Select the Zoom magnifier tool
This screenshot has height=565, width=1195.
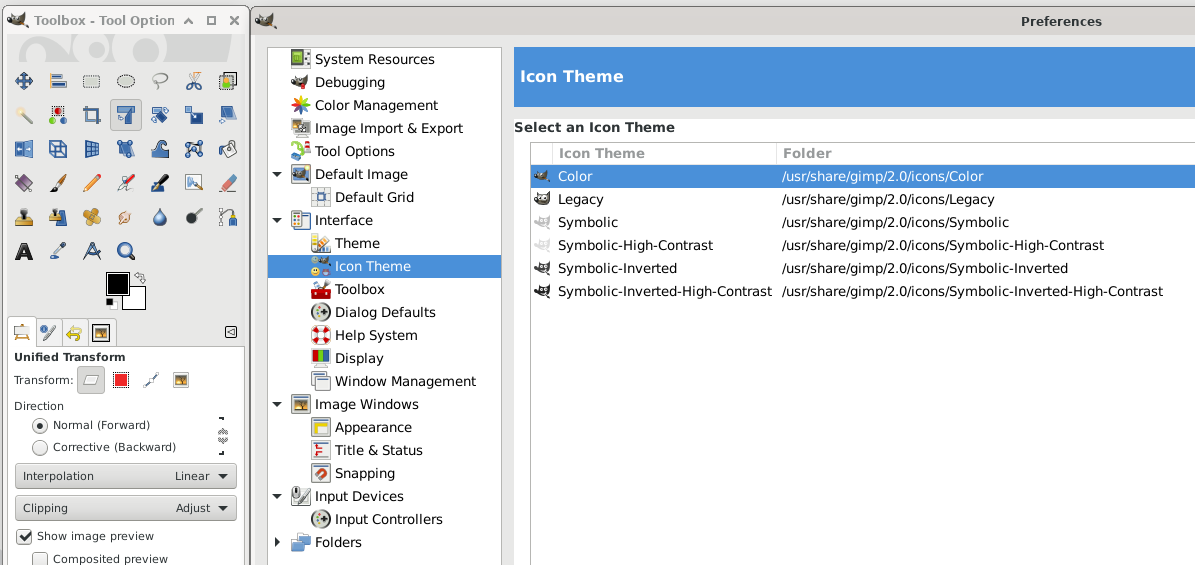click(126, 251)
